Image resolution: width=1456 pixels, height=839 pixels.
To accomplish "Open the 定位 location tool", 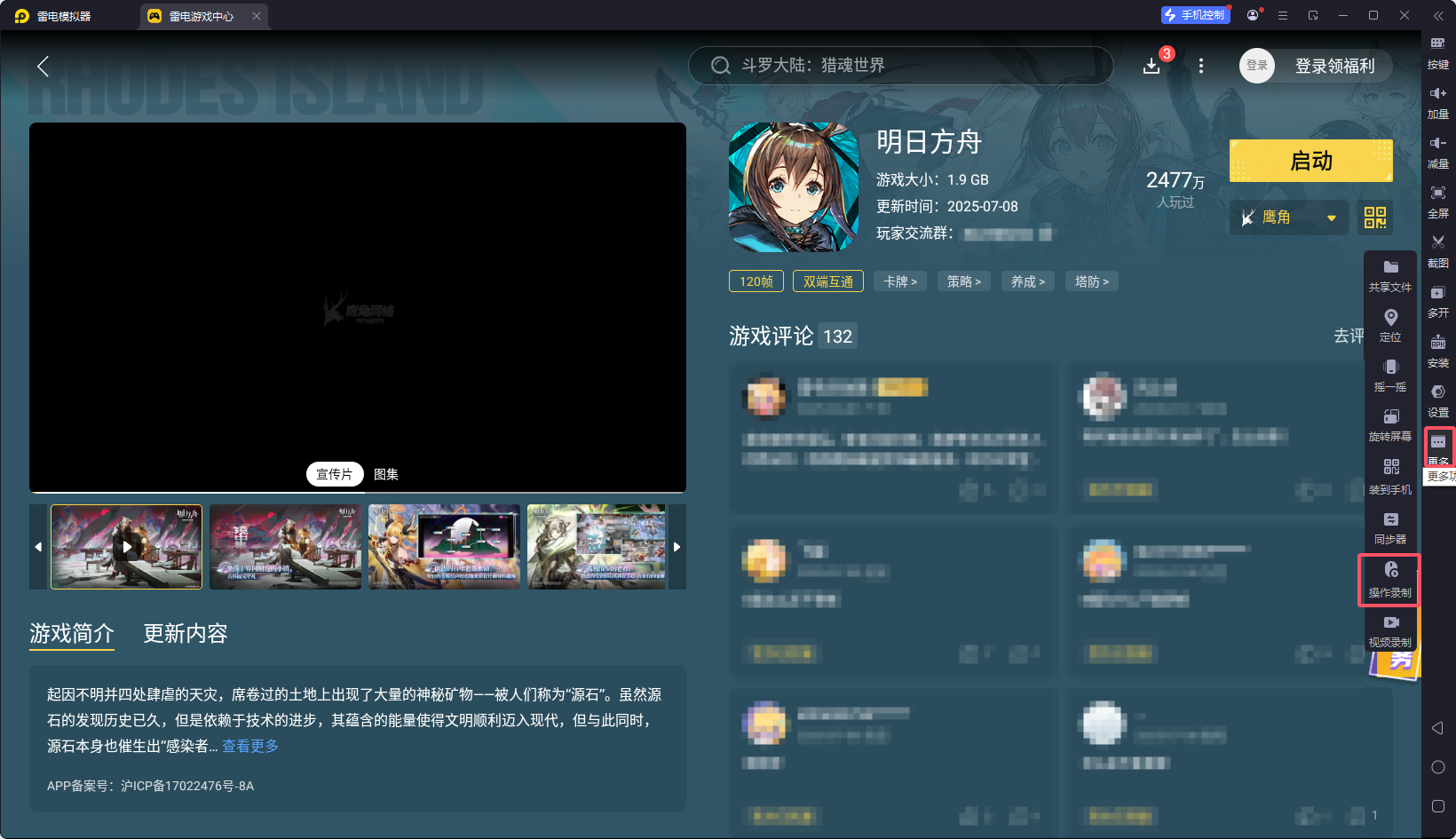I will click(x=1390, y=326).
